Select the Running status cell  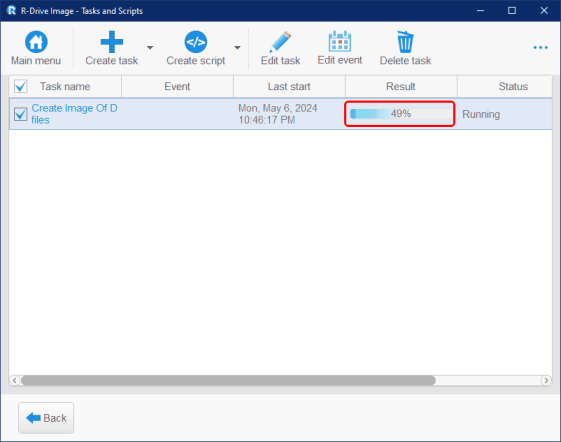[x=481, y=114]
